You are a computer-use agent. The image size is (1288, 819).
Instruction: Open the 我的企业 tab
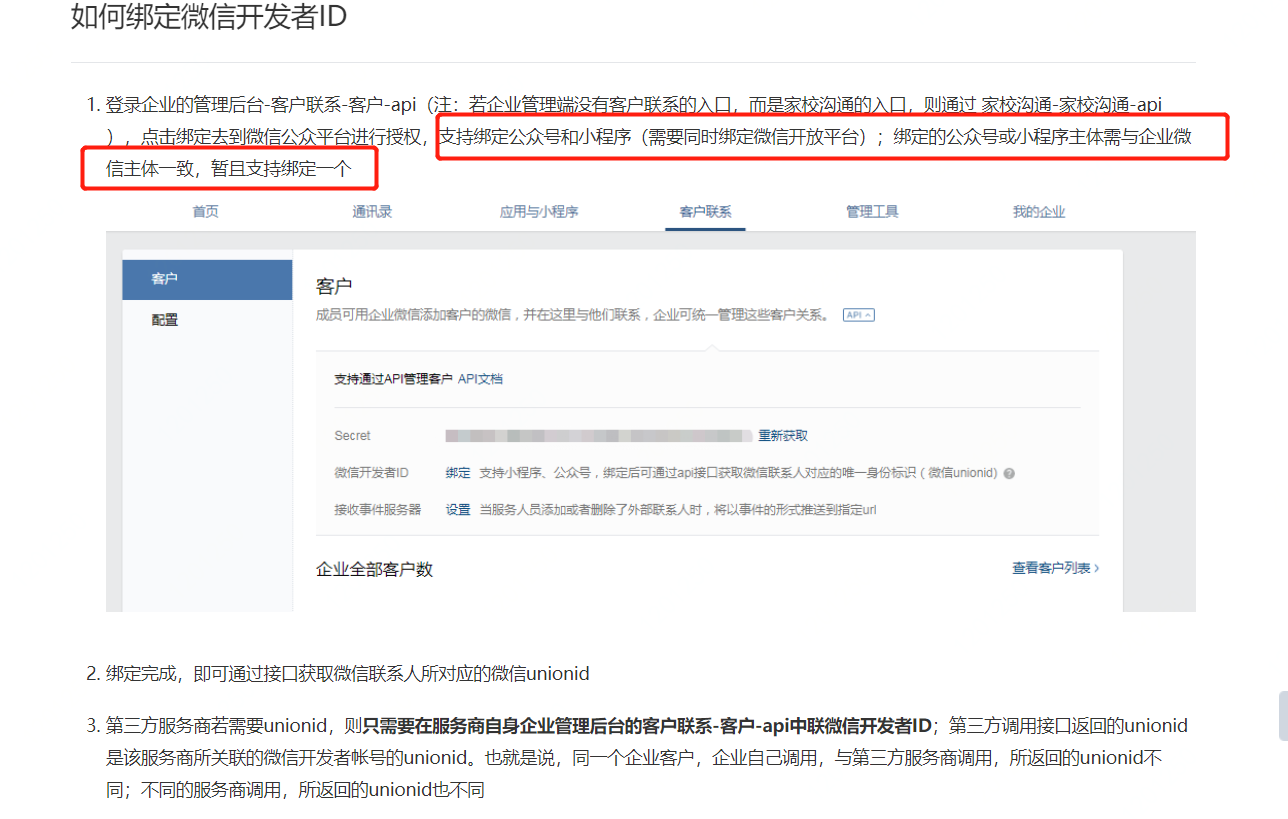1038,212
